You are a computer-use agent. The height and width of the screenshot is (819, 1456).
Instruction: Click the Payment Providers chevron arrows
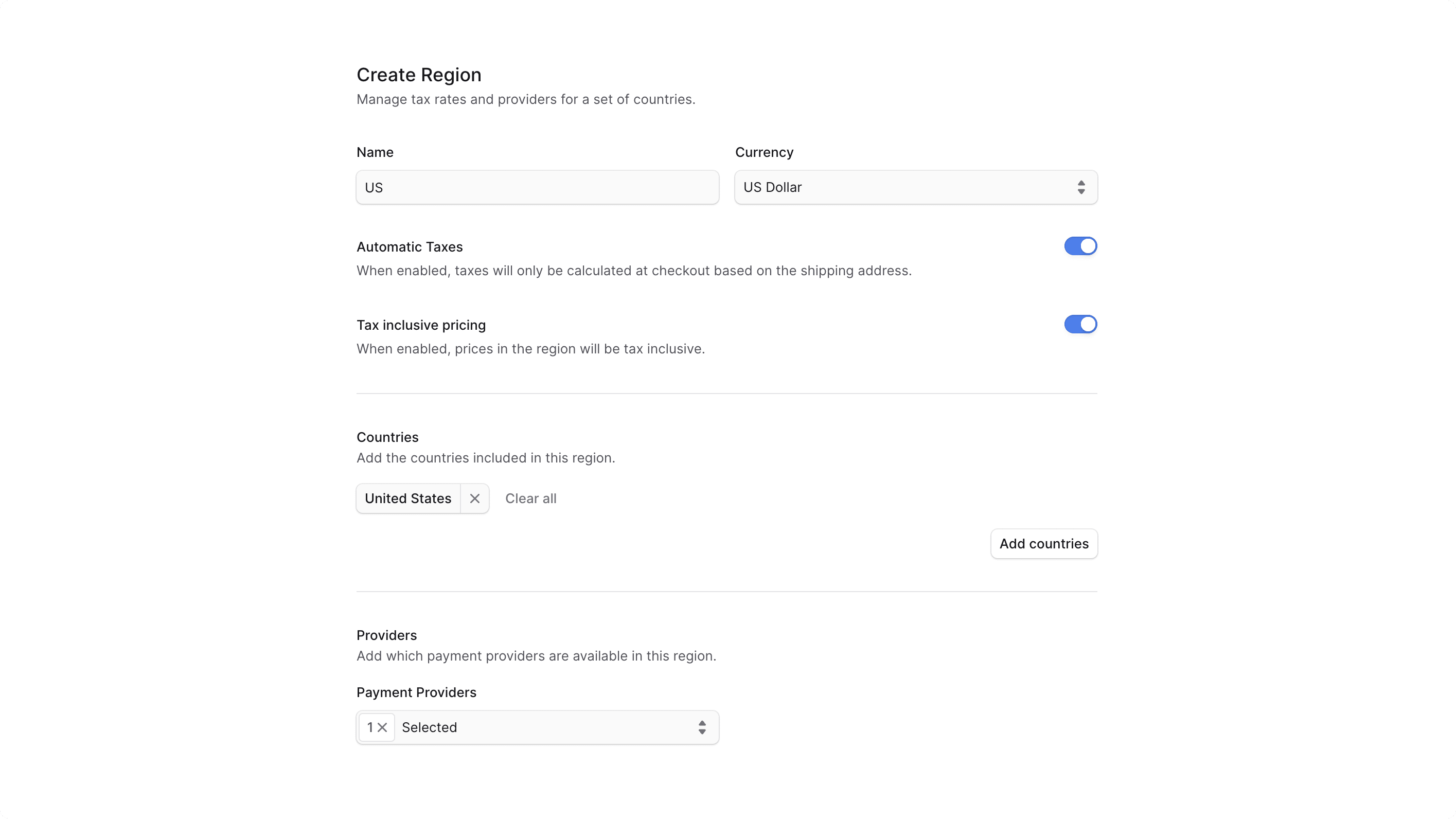[x=701, y=727]
